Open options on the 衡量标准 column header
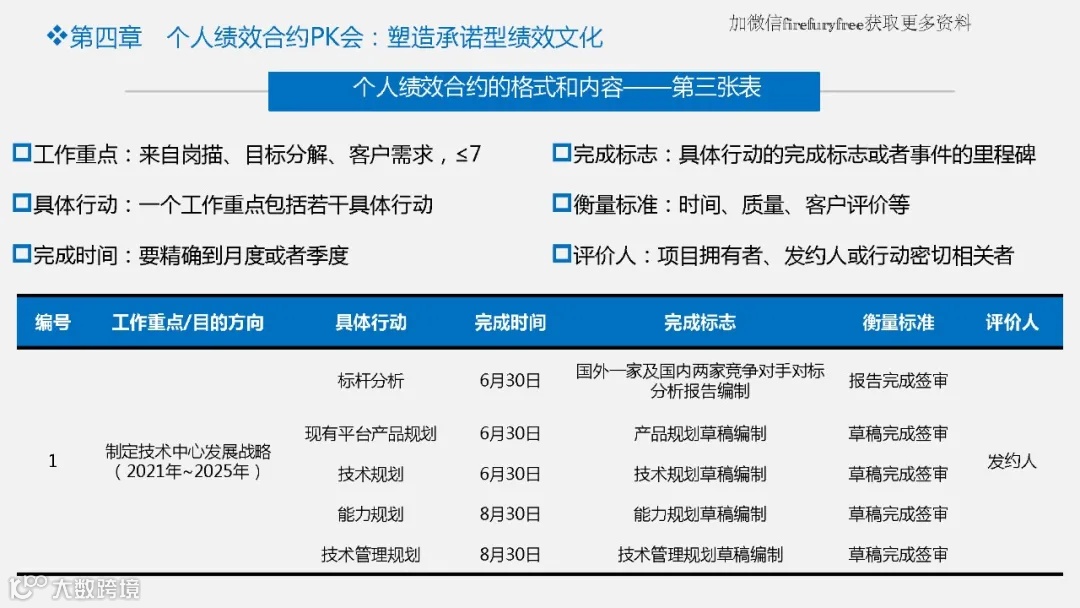The image size is (1080, 608). (x=896, y=322)
